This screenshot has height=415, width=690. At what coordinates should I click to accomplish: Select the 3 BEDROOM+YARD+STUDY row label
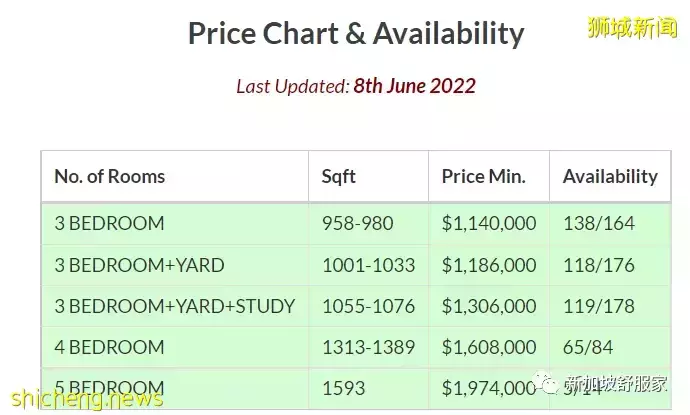(175, 306)
